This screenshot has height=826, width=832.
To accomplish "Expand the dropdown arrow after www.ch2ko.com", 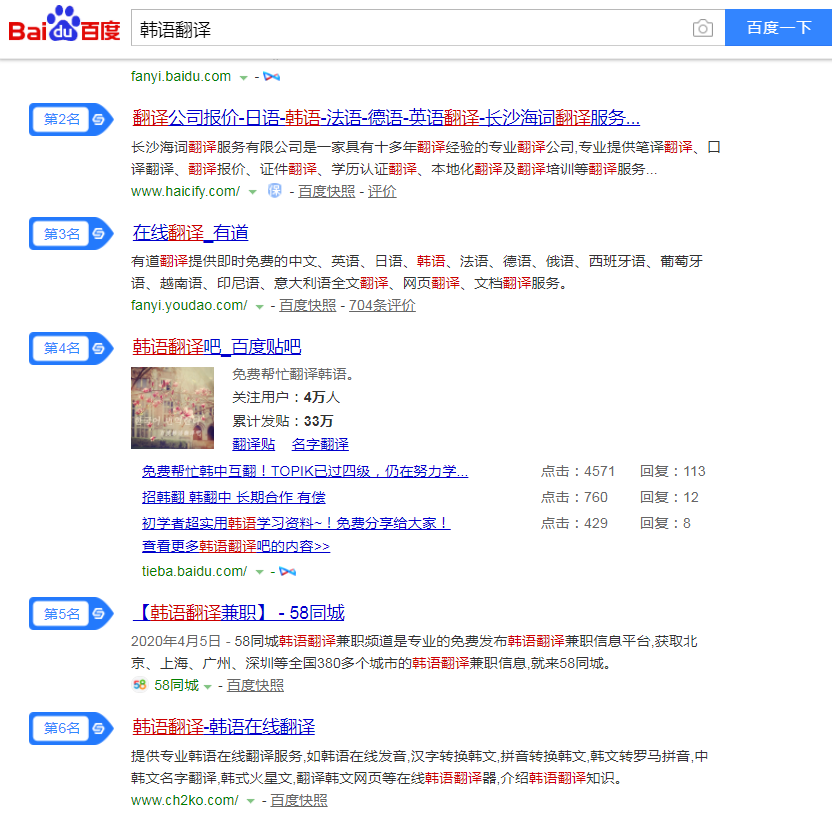I will pos(250,801).
